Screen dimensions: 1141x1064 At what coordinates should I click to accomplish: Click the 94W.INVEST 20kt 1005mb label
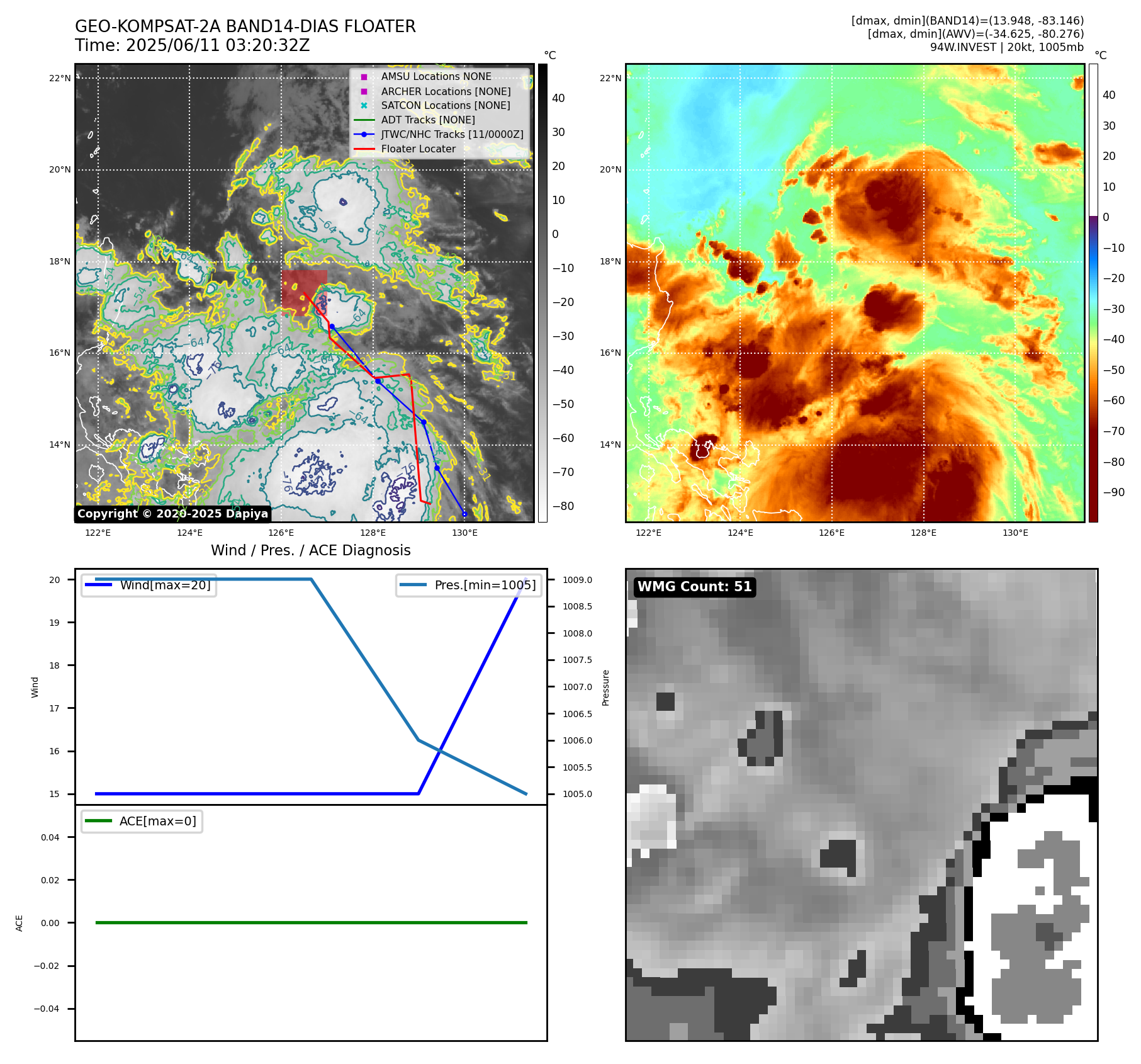point(1007,47)
